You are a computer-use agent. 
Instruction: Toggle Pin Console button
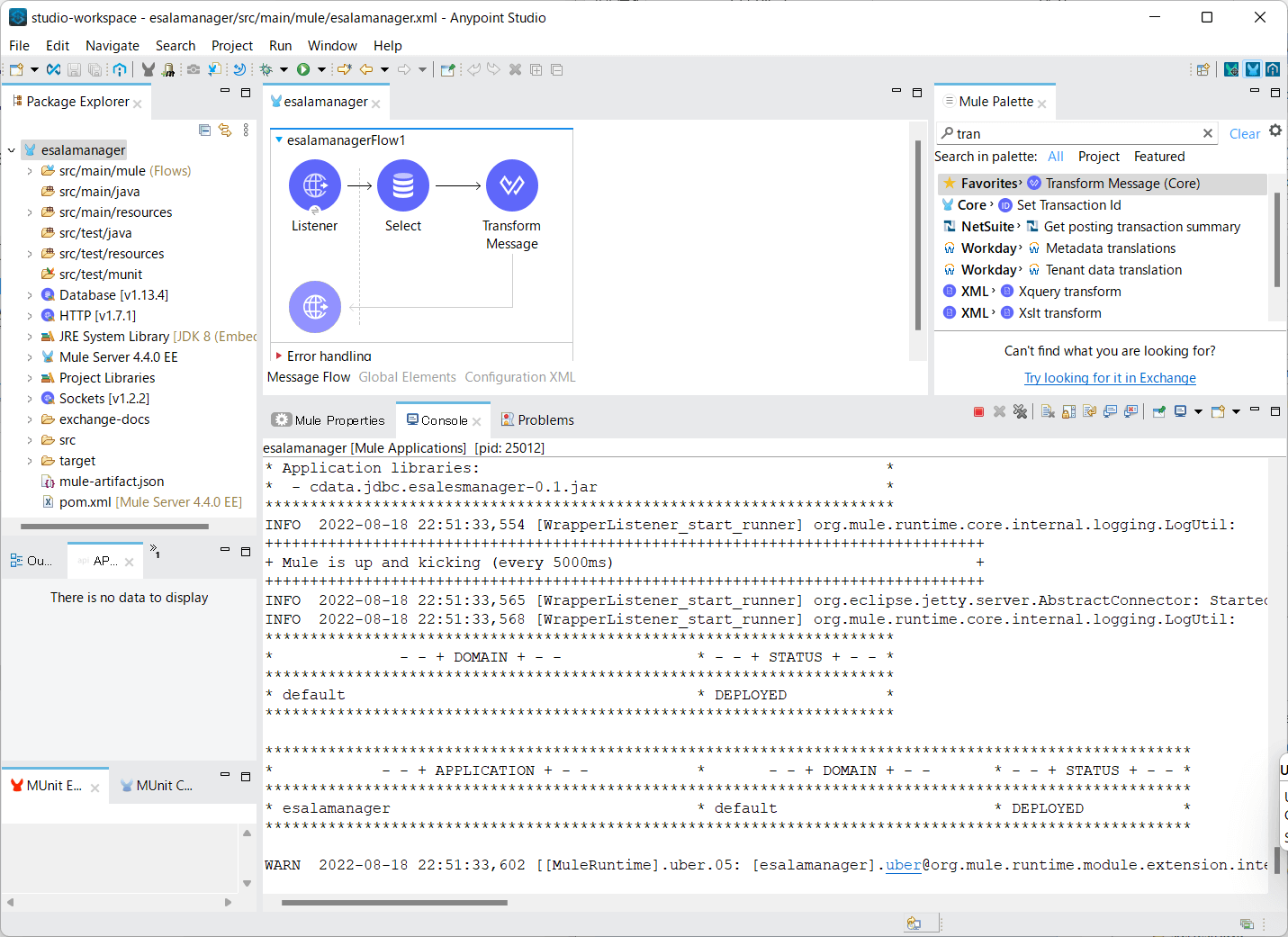1158,412
